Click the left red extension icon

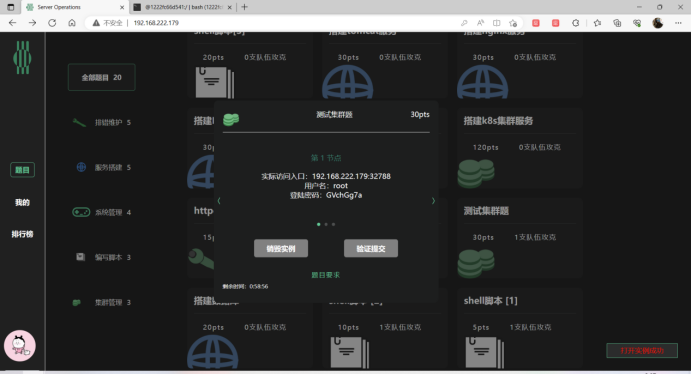(x=536, y=23)
